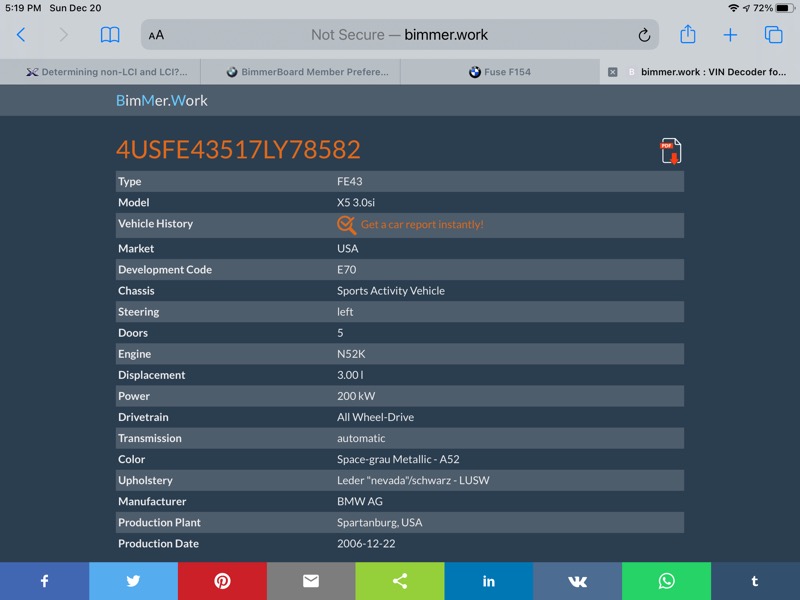Pin page to Pinterest
The width and height of the screenshot is (800, 600).
pyautogui.click(x=222, y=581)
